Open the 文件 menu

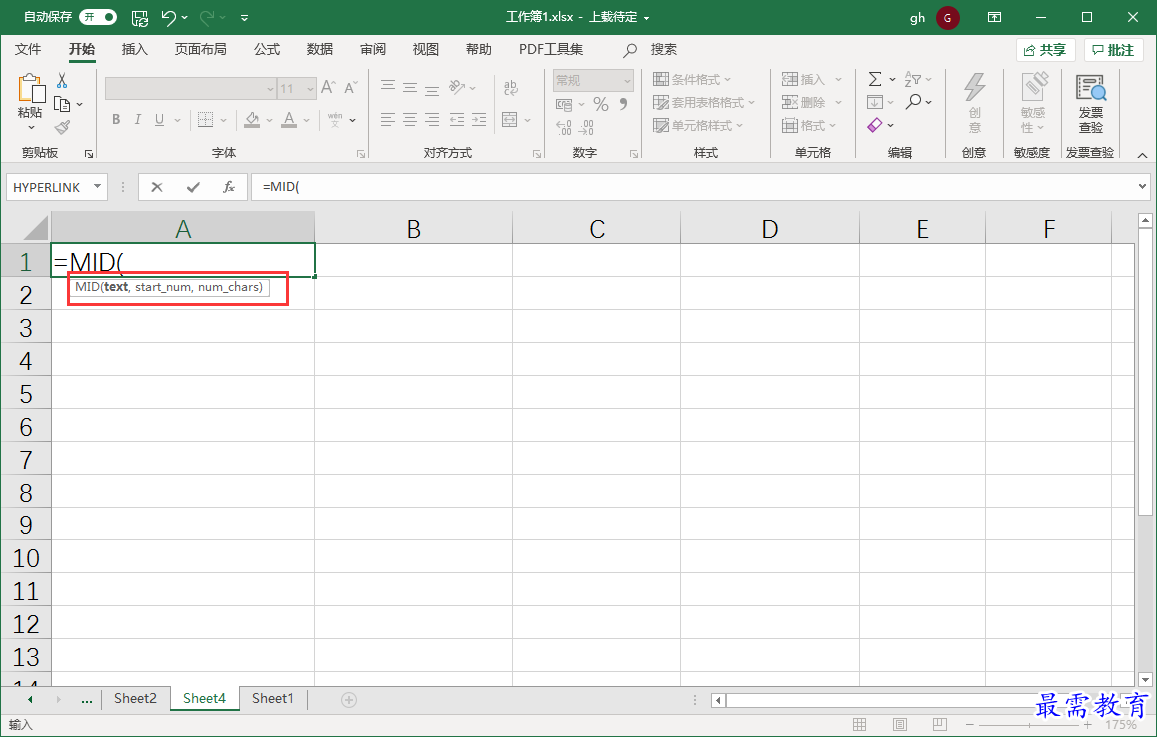[x=28, y=49]
